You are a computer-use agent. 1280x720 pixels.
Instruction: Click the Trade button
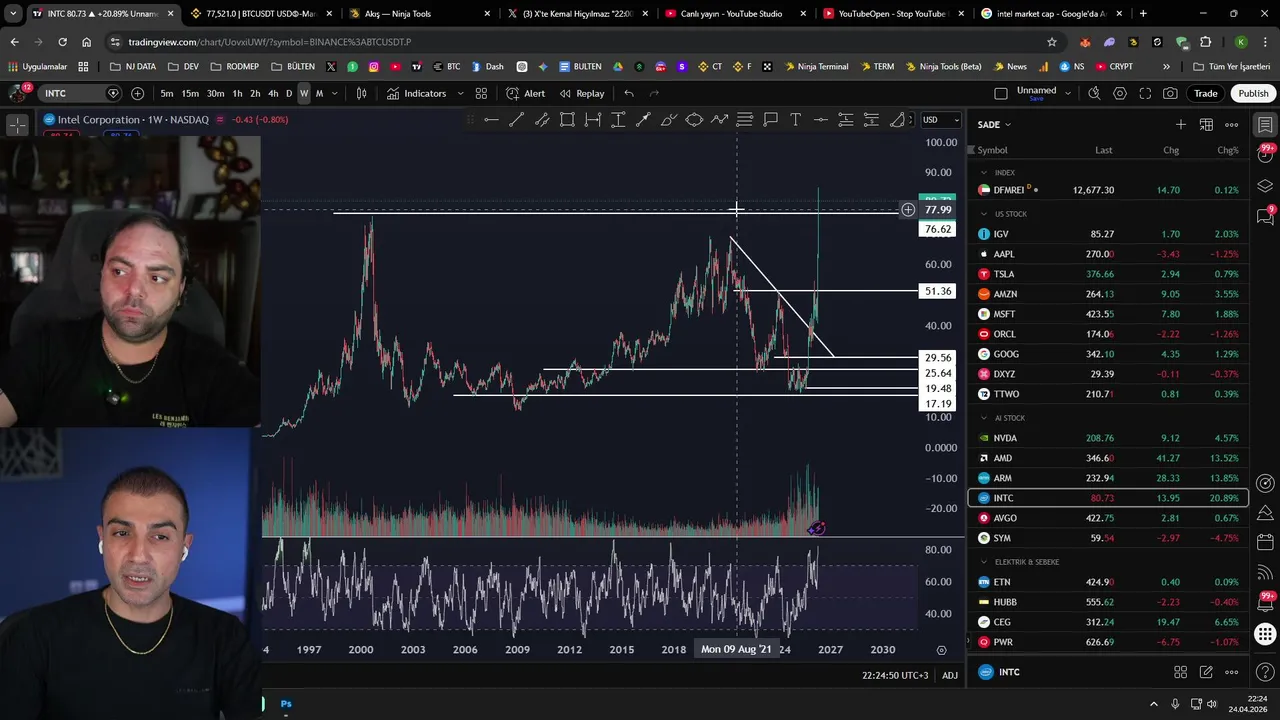click(x=1206, y=93)
